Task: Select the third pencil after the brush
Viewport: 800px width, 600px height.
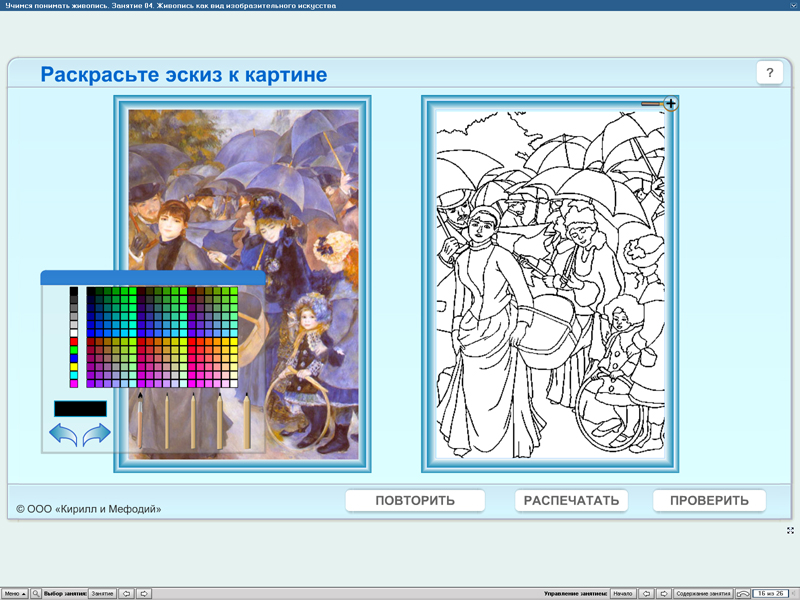Action: tap(219, 421)
